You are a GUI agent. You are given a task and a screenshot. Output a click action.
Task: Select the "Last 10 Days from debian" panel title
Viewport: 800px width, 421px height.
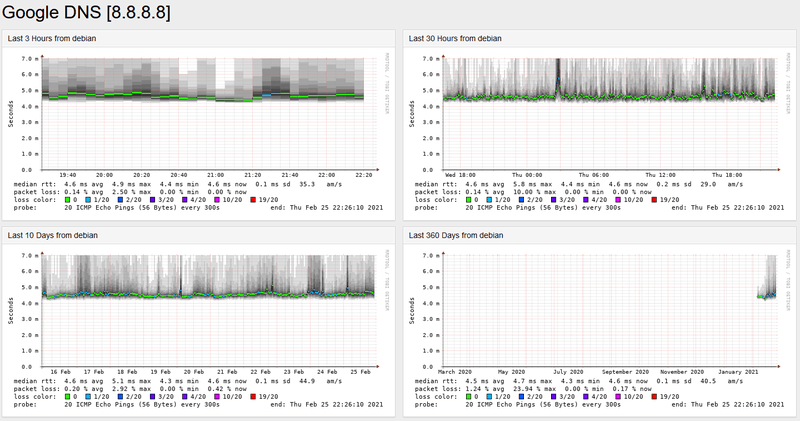click(x=53, y=235)
